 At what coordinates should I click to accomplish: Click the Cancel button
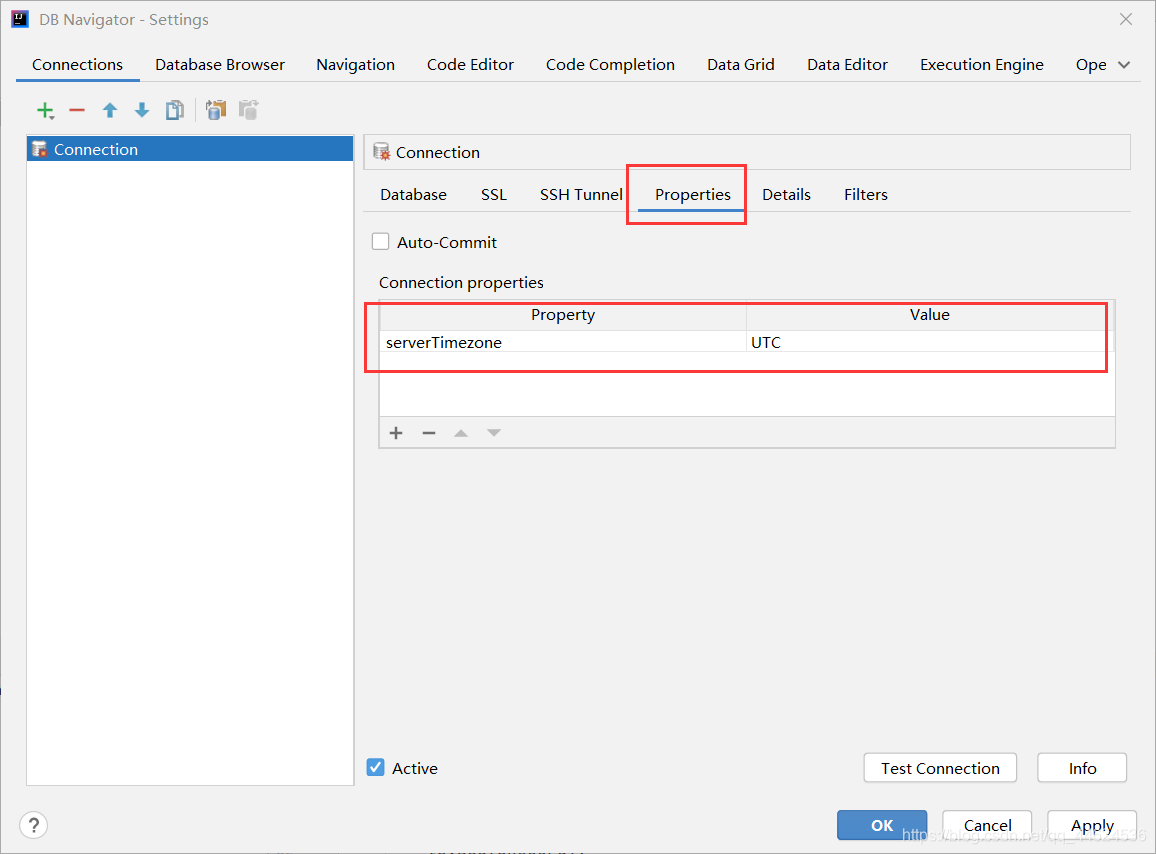(987, 825)
